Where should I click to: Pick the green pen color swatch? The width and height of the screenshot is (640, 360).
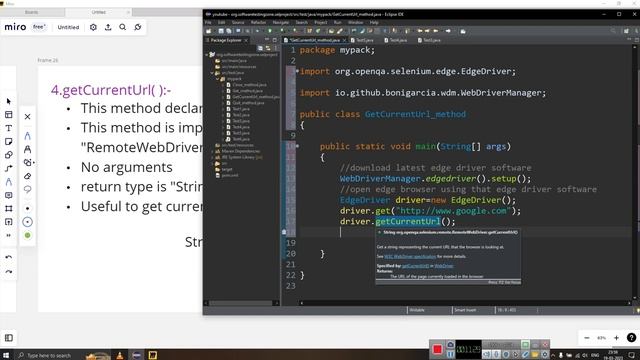[27, 236]
